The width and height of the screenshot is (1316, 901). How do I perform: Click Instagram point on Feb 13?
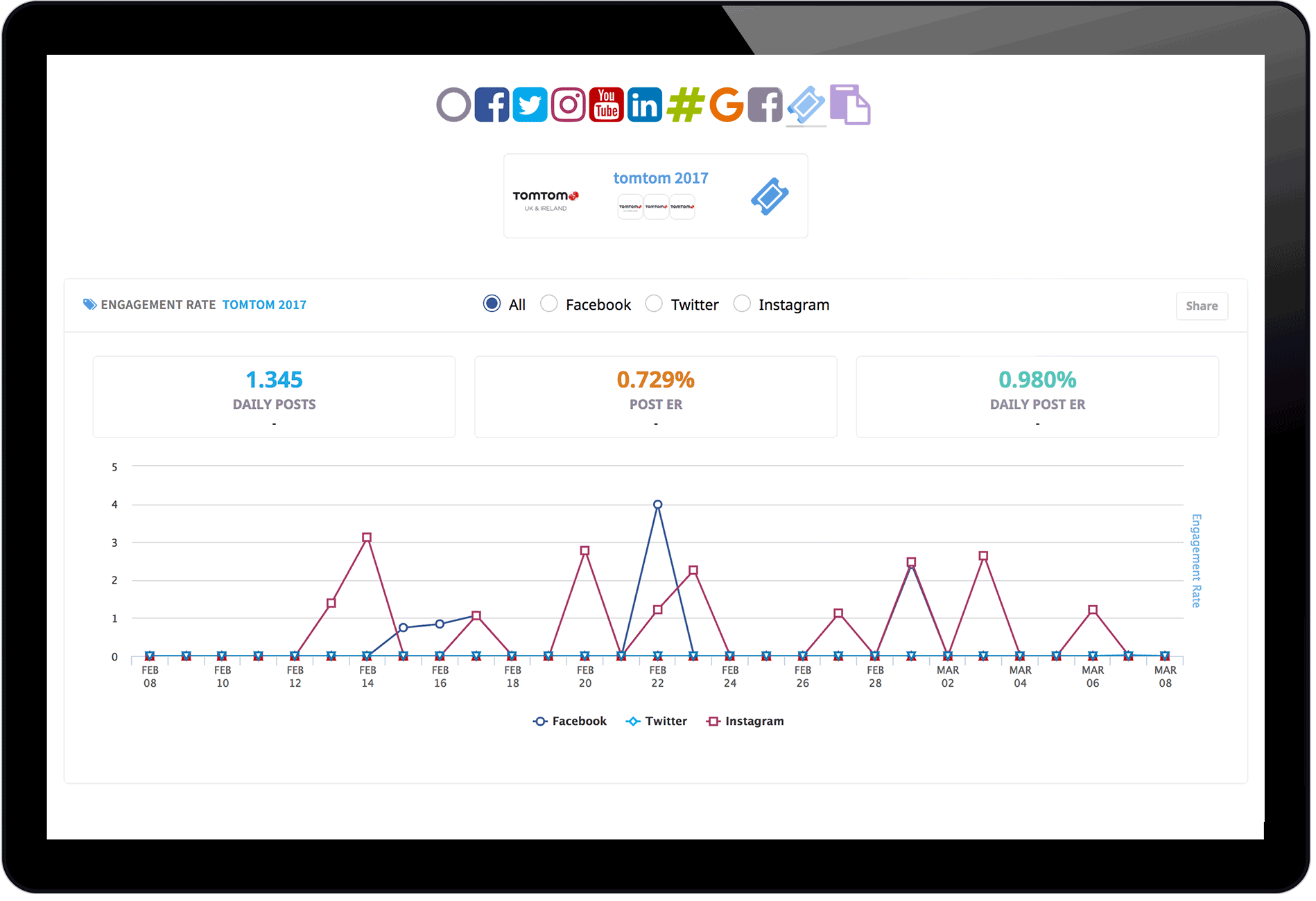point(331,603)
